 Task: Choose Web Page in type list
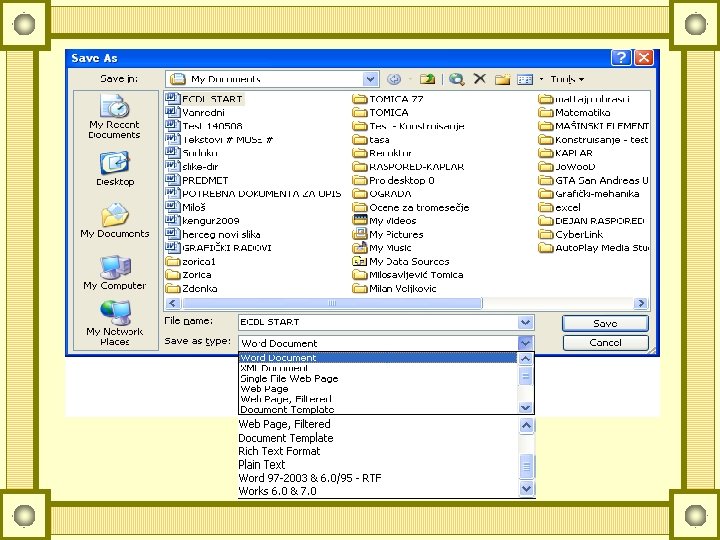point(378,388)
